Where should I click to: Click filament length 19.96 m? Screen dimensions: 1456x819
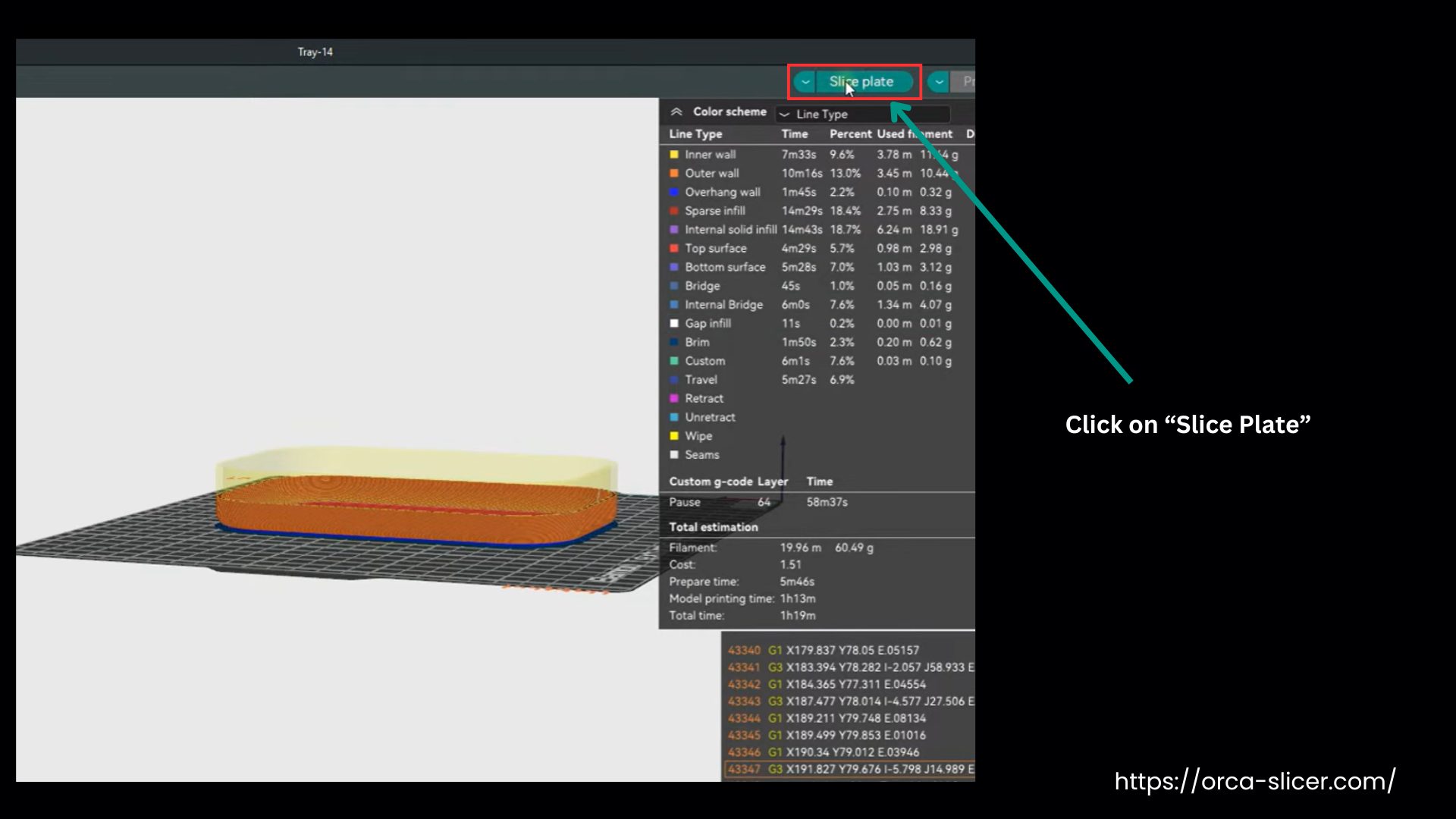801,548
